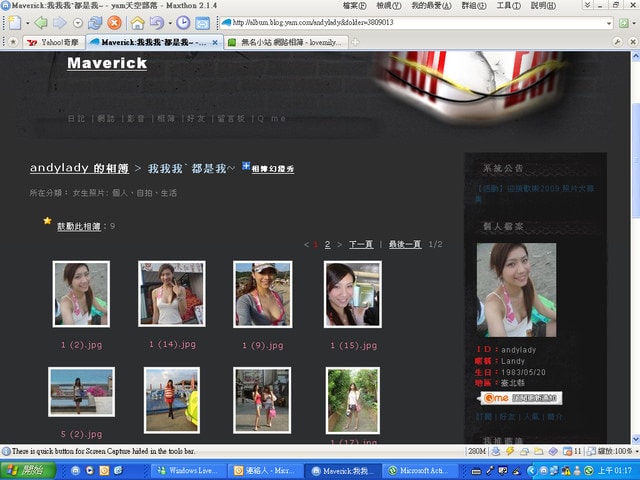
Task: Open the 工具(T) menu
Action: coord(508,6)
